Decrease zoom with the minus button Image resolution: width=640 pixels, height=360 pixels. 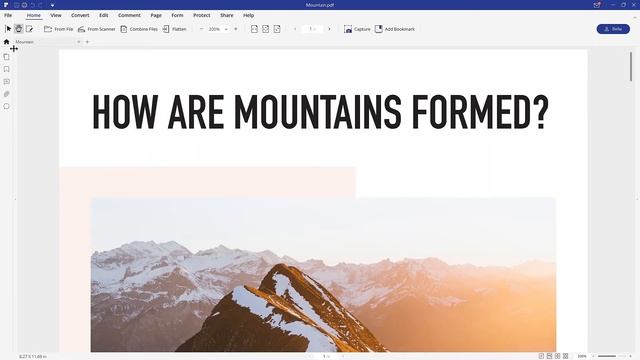(201, 29)
